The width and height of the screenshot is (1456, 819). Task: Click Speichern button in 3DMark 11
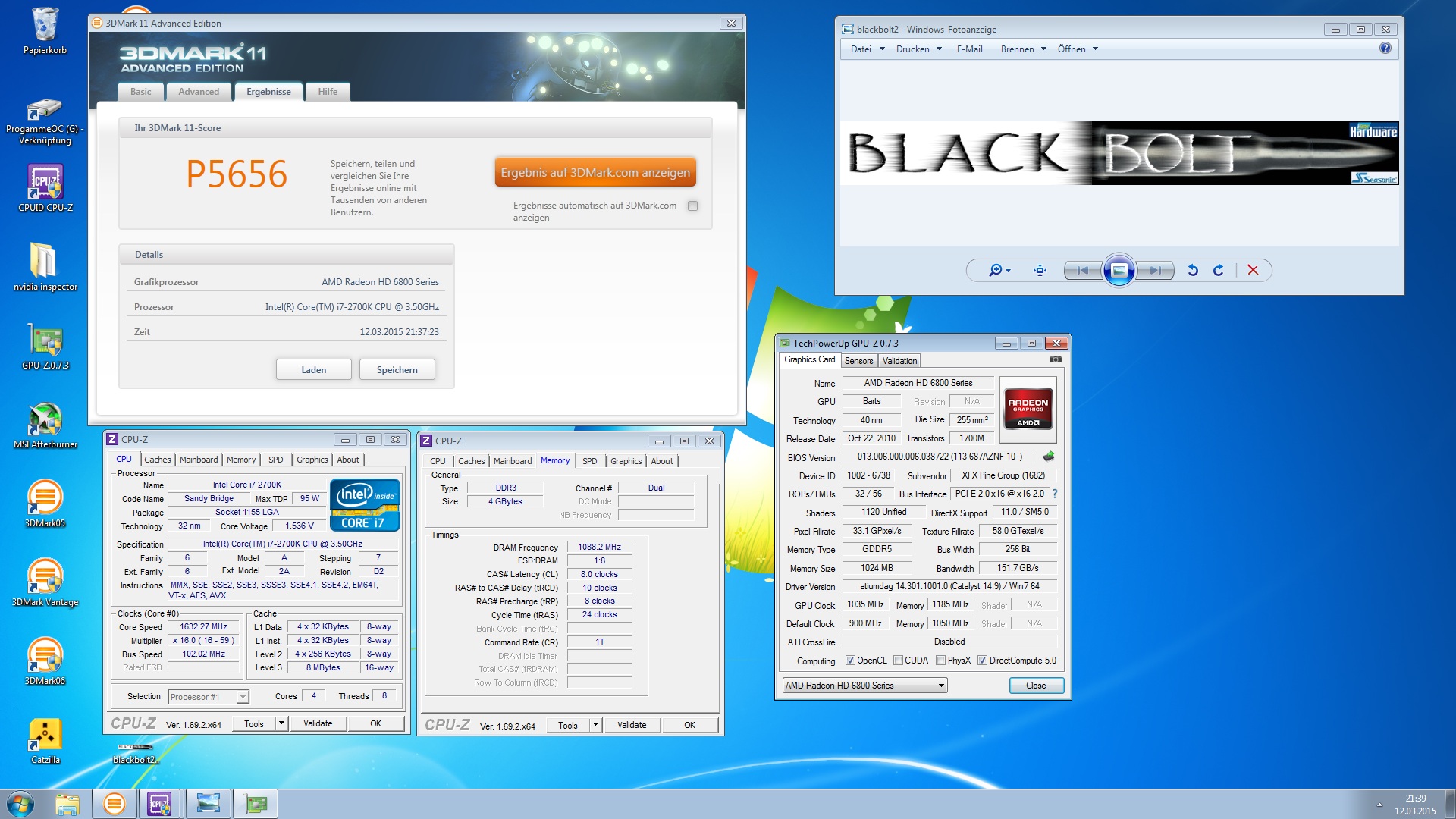(397, 370)
